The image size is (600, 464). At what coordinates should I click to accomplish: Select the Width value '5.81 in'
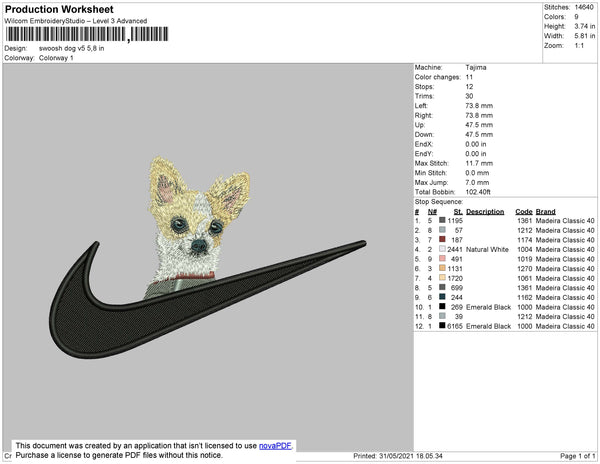click(585, 36)
